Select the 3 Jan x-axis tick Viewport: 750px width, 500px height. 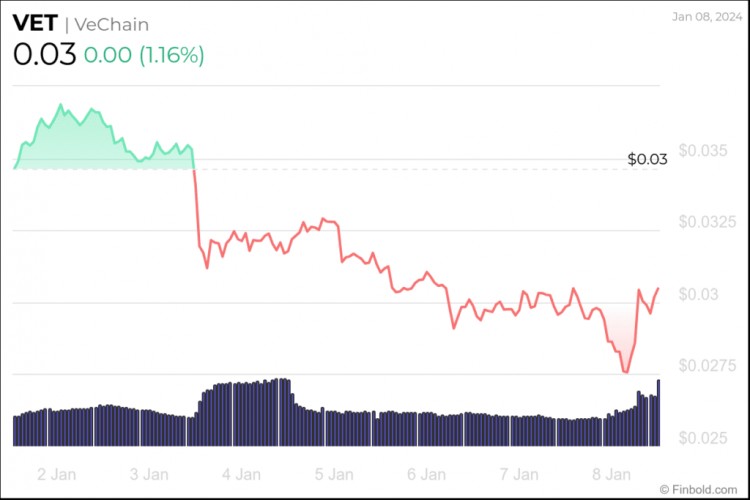click(x=148, y=473)
